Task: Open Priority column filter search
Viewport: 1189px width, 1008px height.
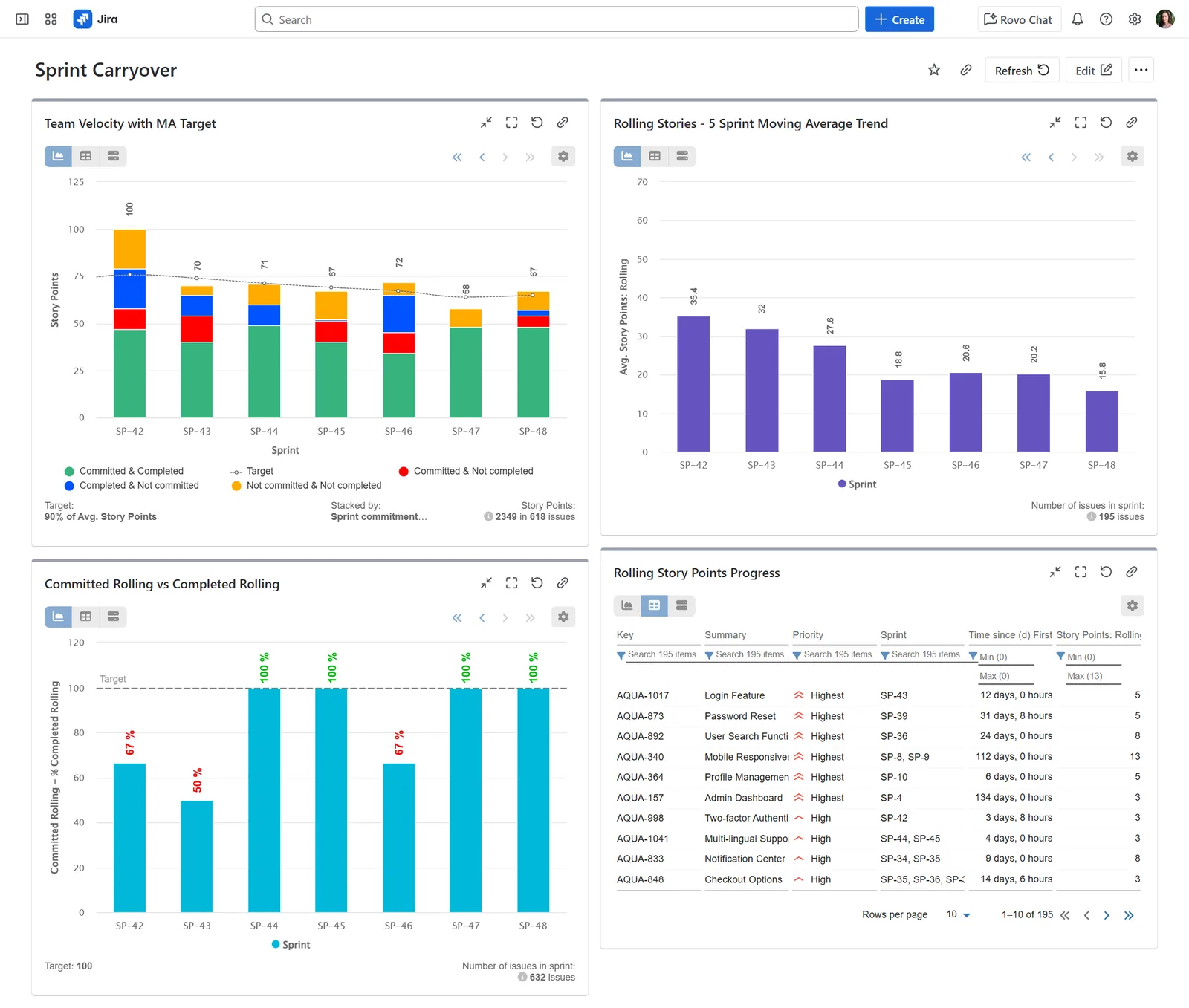Action: [835, 655]
